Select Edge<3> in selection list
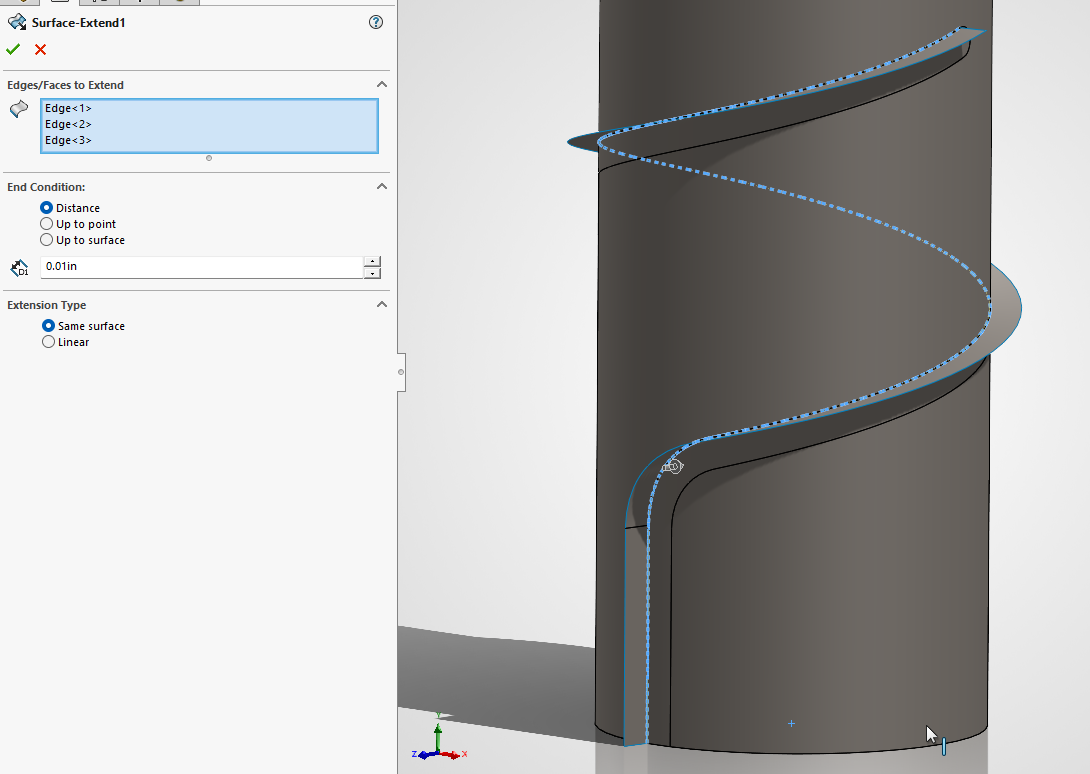The height and width of the screenshot is (774, 1090). (68, 140)
